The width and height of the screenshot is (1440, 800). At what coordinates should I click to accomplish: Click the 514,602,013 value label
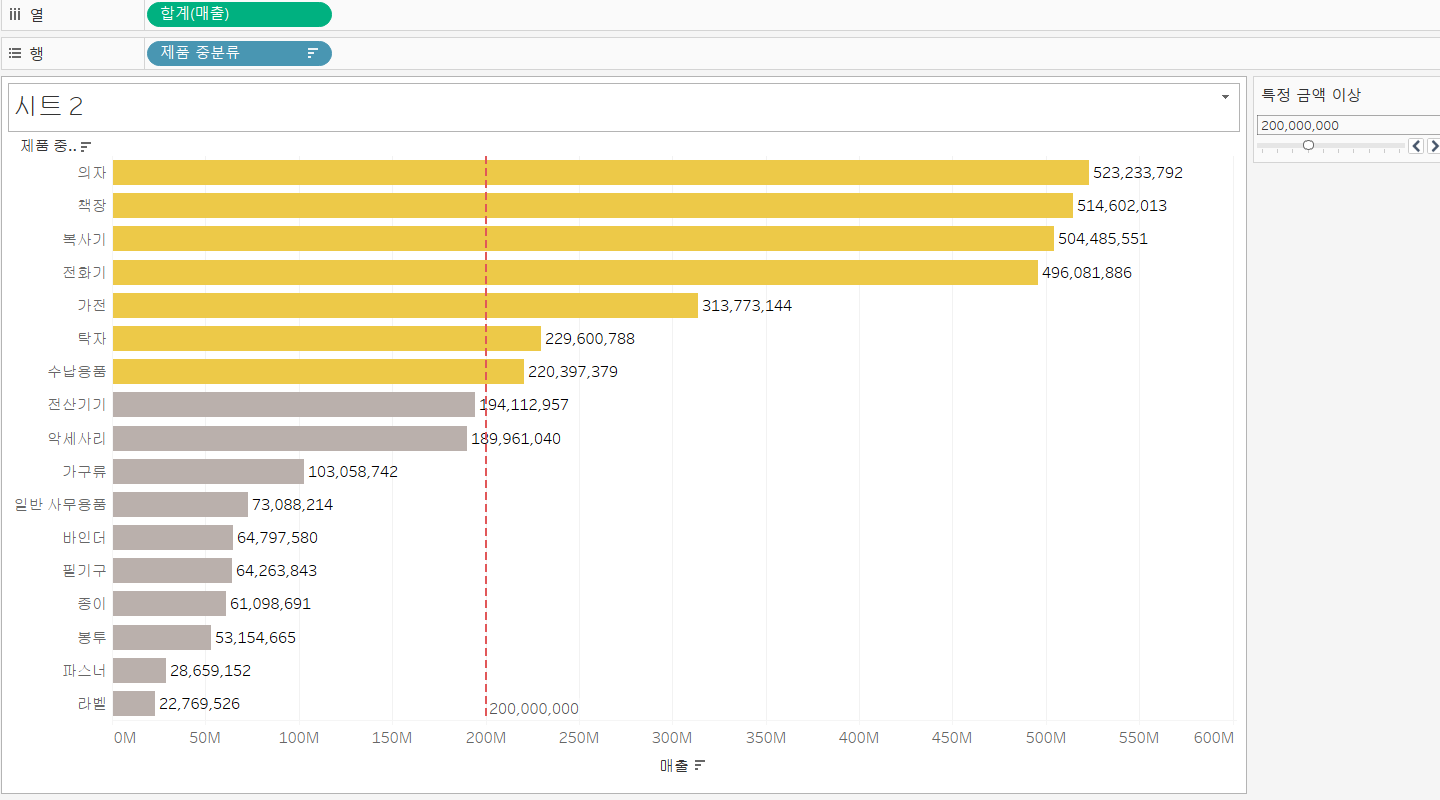click(x=1122, y=205)
